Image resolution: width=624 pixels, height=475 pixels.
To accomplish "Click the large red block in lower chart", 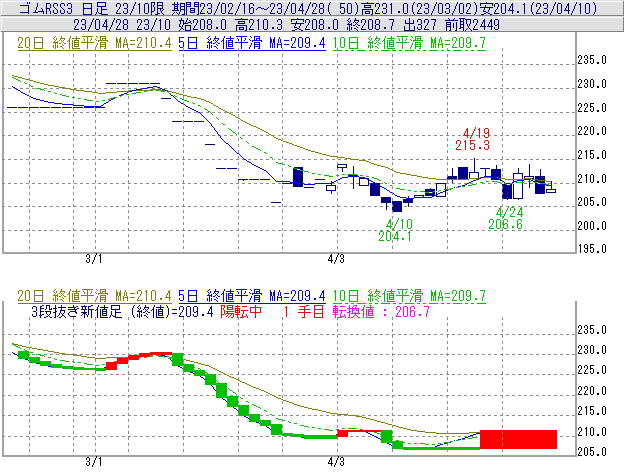I will 519,439.
